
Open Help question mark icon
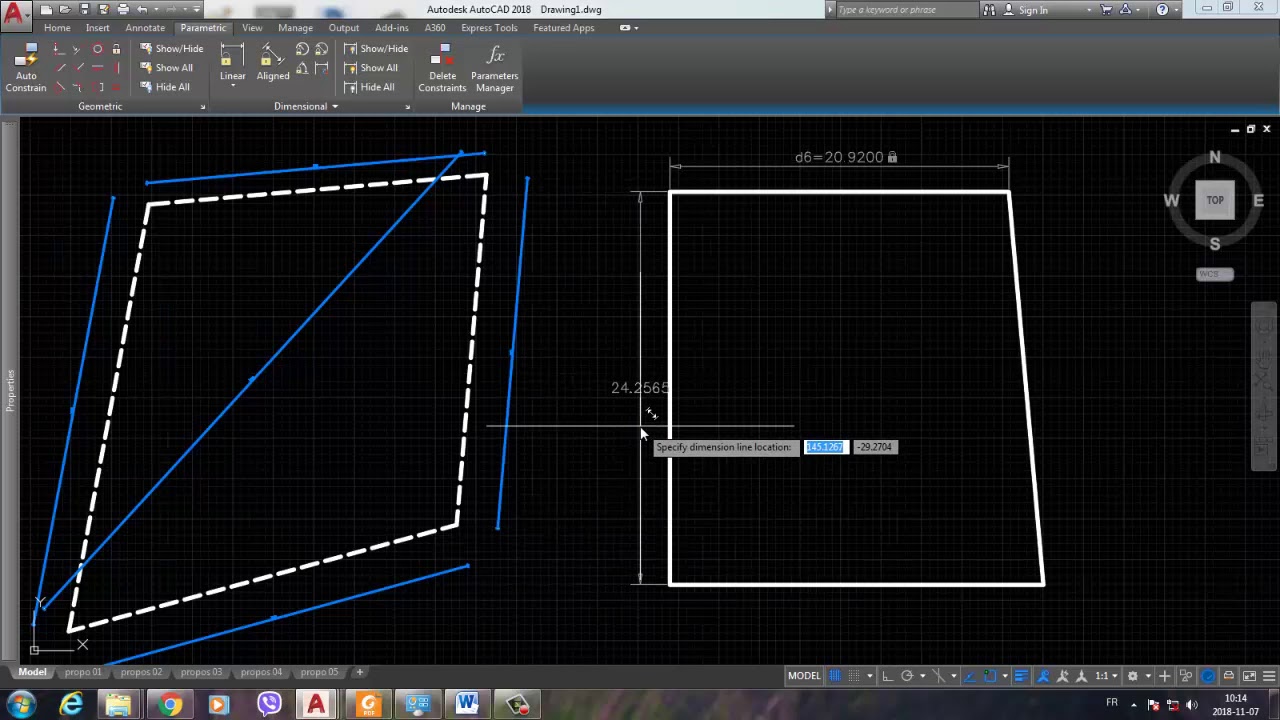1162,10
